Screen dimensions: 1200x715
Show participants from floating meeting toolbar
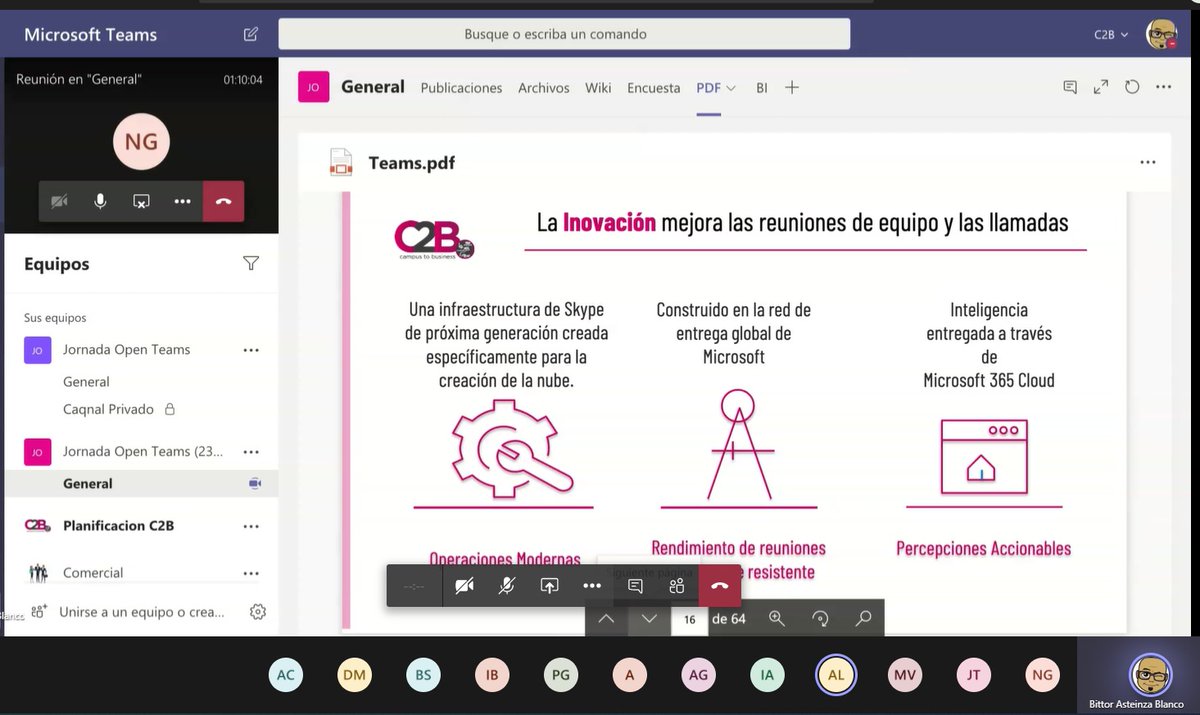[677, 586]
